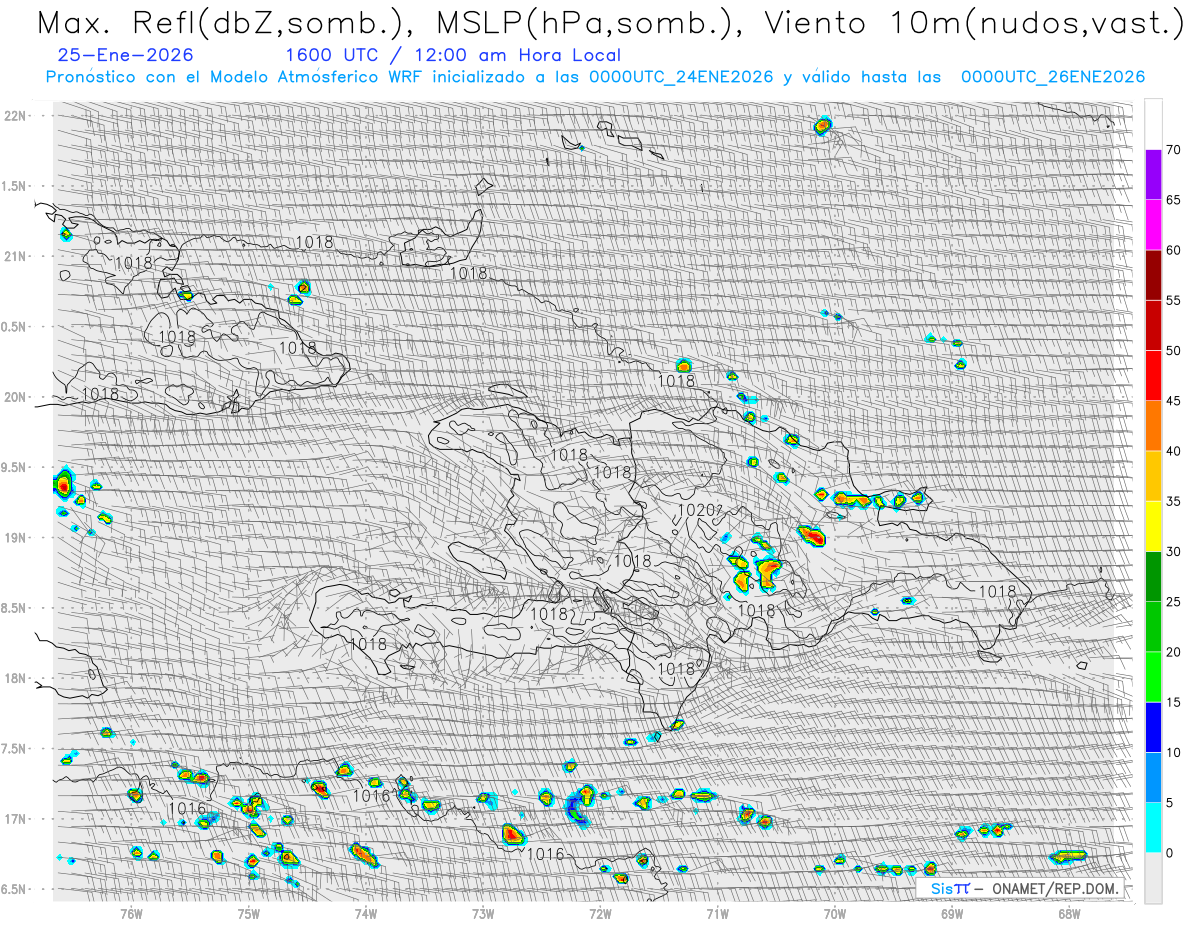1200x927 pixels.
Task: Click the "72W" longitude axis label
Action: coord(600,913)
